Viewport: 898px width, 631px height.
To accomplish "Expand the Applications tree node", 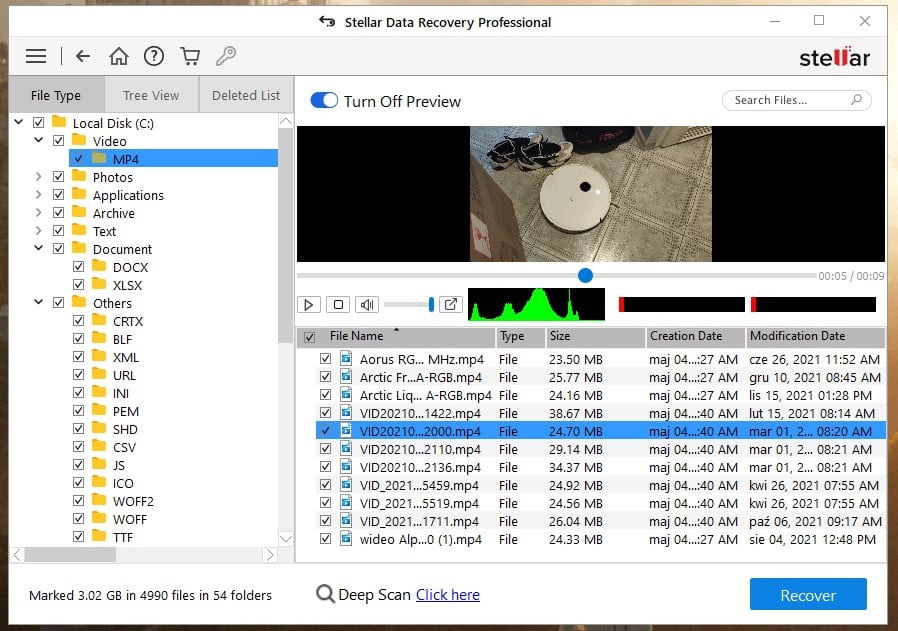I will 38,195.
